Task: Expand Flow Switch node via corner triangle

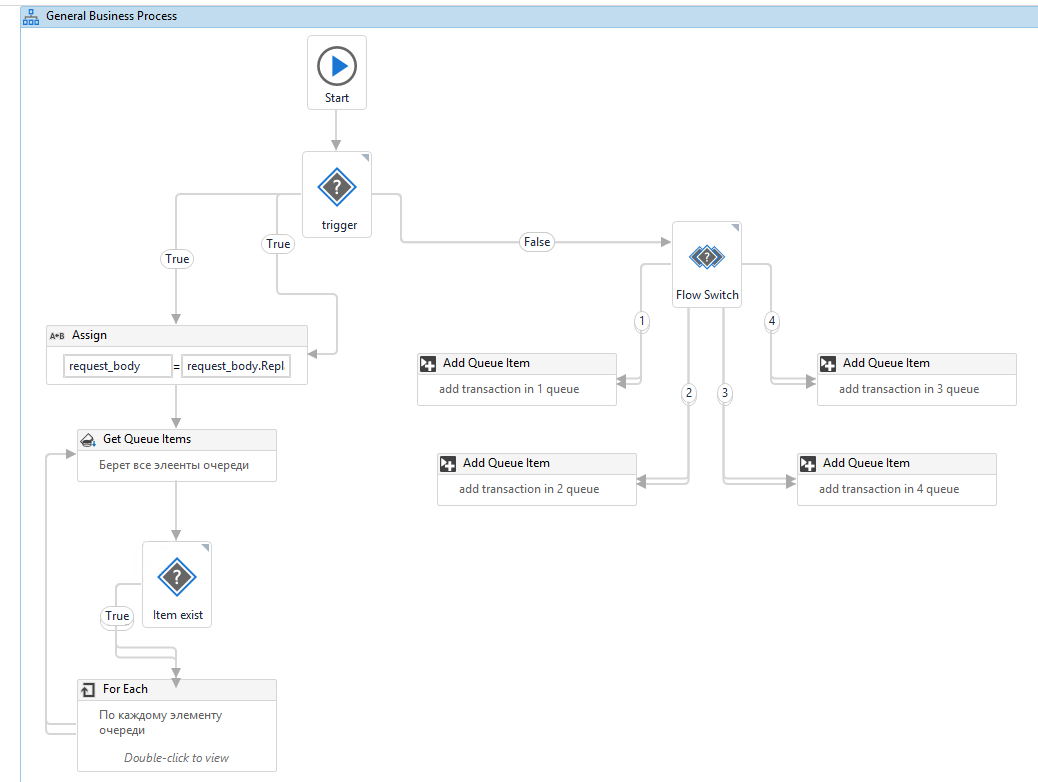Action: click(735, 227)
